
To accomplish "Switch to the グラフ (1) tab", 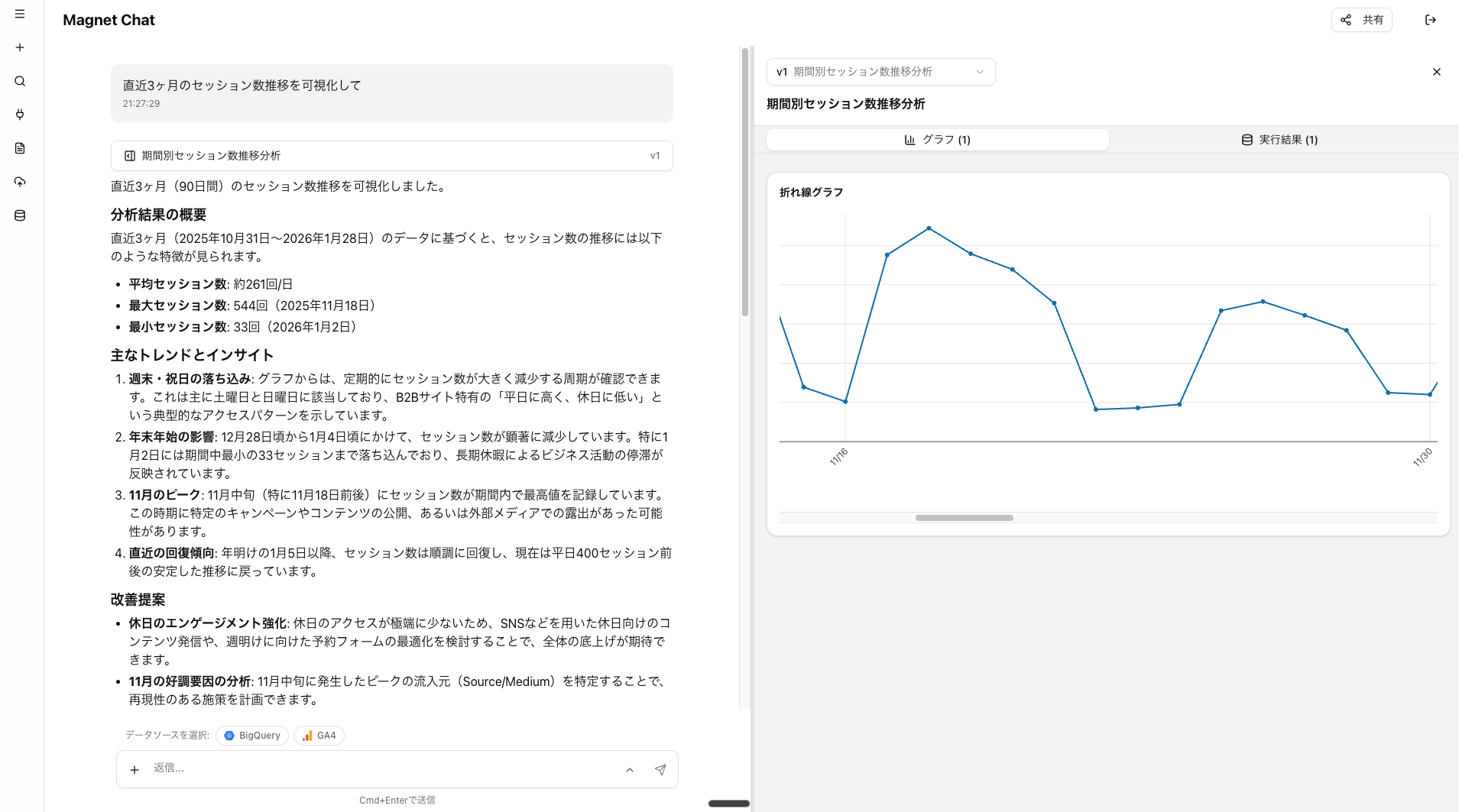I will 937,140.
